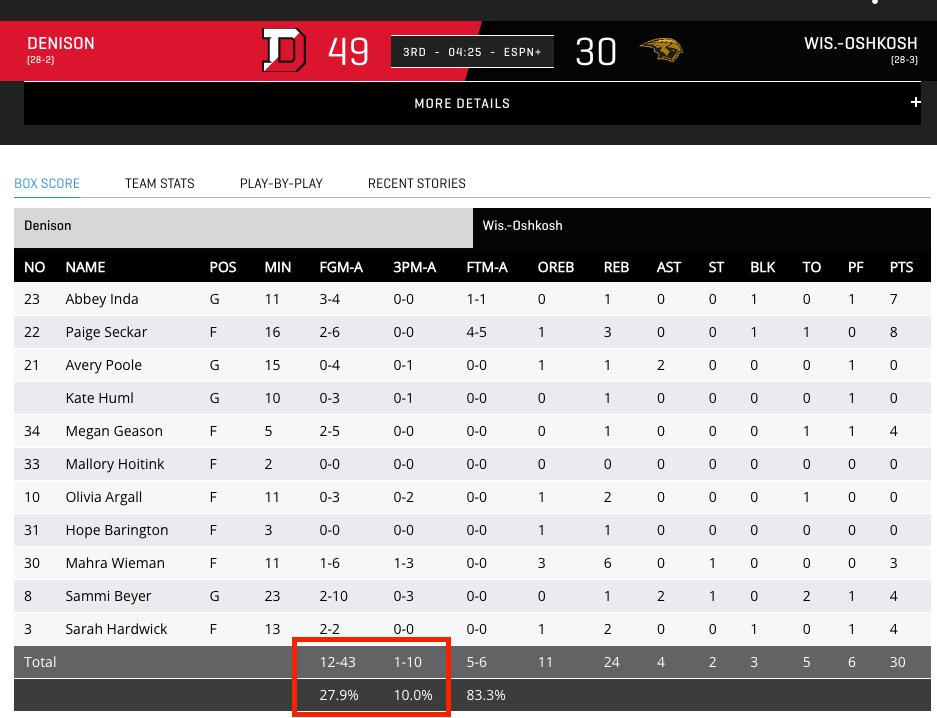Select player Paige Seckar
This screenshot has width=937, height=718.
(106, 332)
